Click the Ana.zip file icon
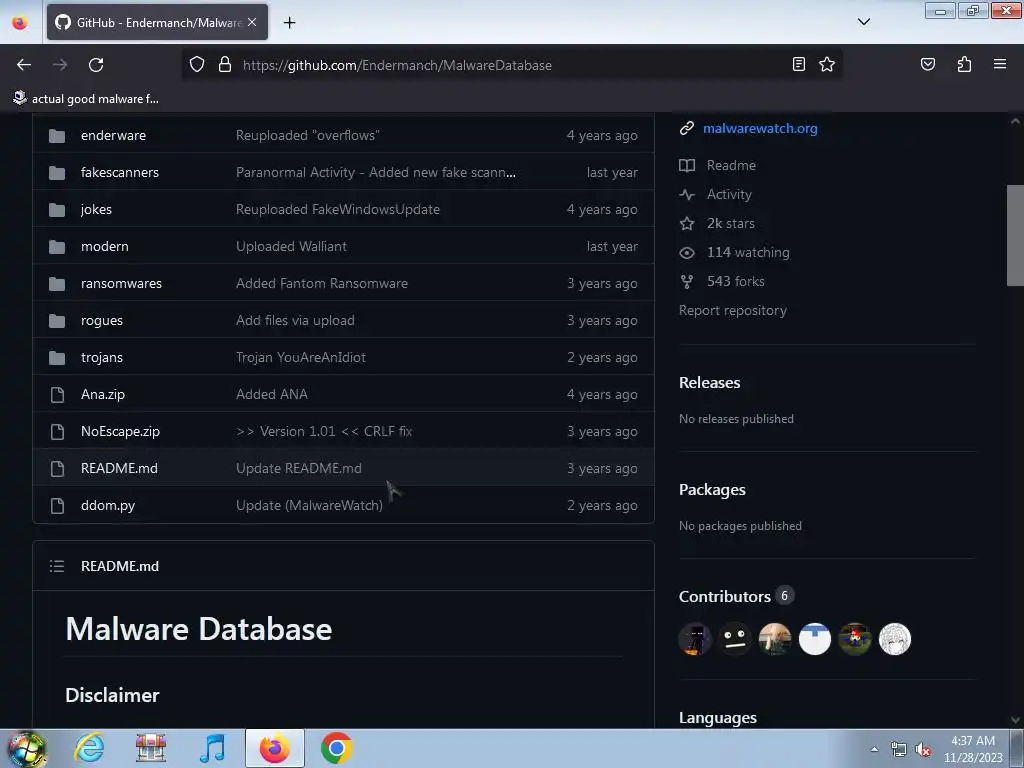 [57, 394]
